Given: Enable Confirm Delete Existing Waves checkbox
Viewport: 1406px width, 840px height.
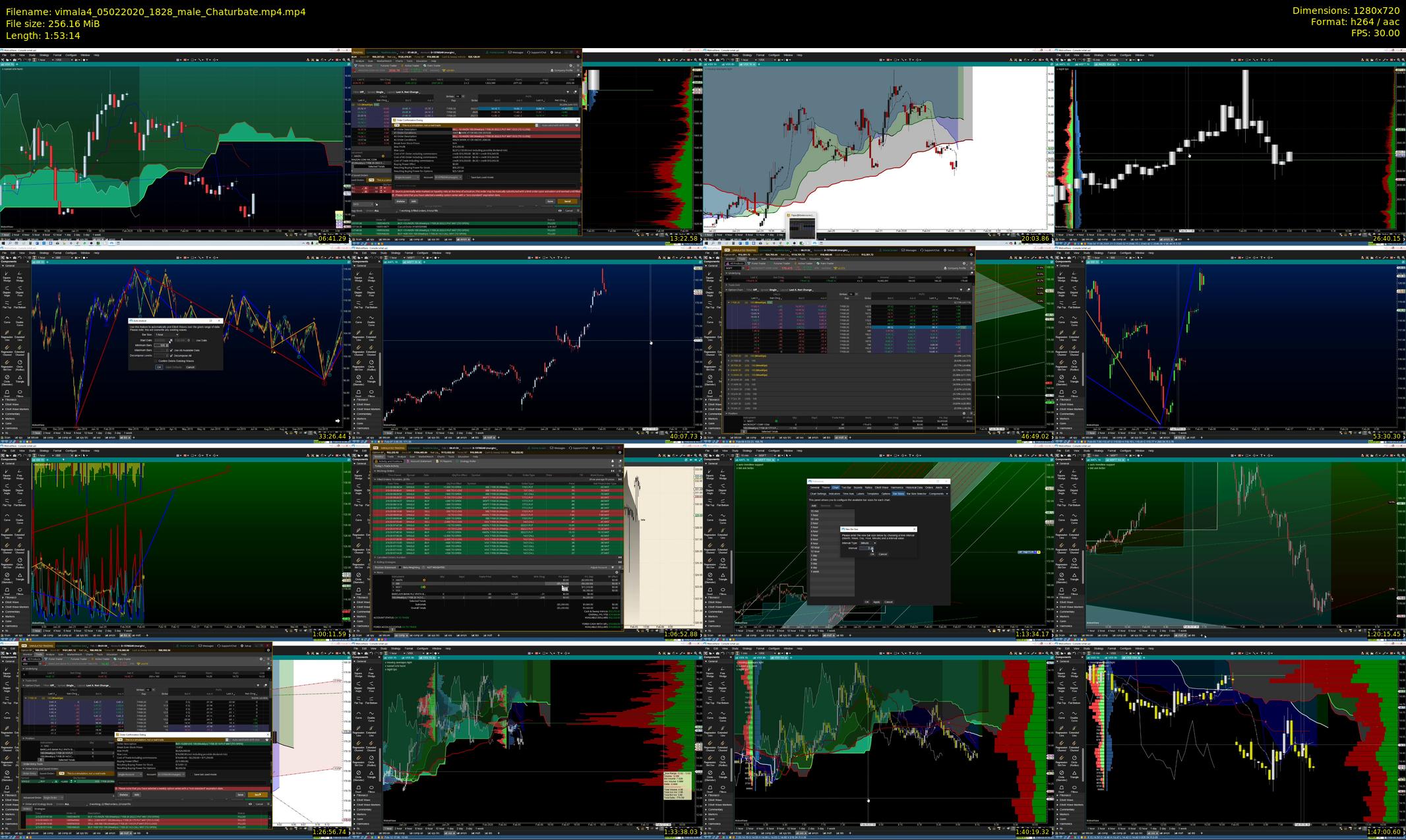Looking at the screenshot, I should point(156,361).
